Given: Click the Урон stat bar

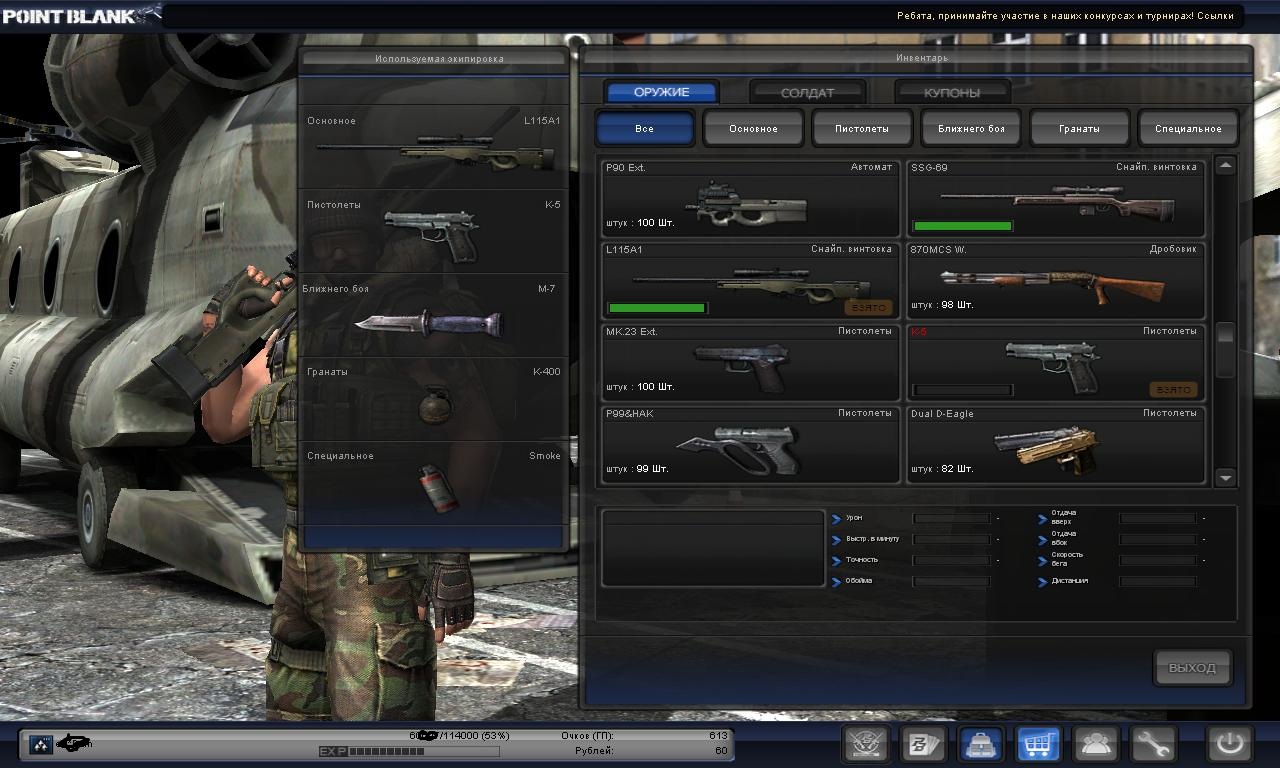Looking at the screenshot, I should 952,518.
